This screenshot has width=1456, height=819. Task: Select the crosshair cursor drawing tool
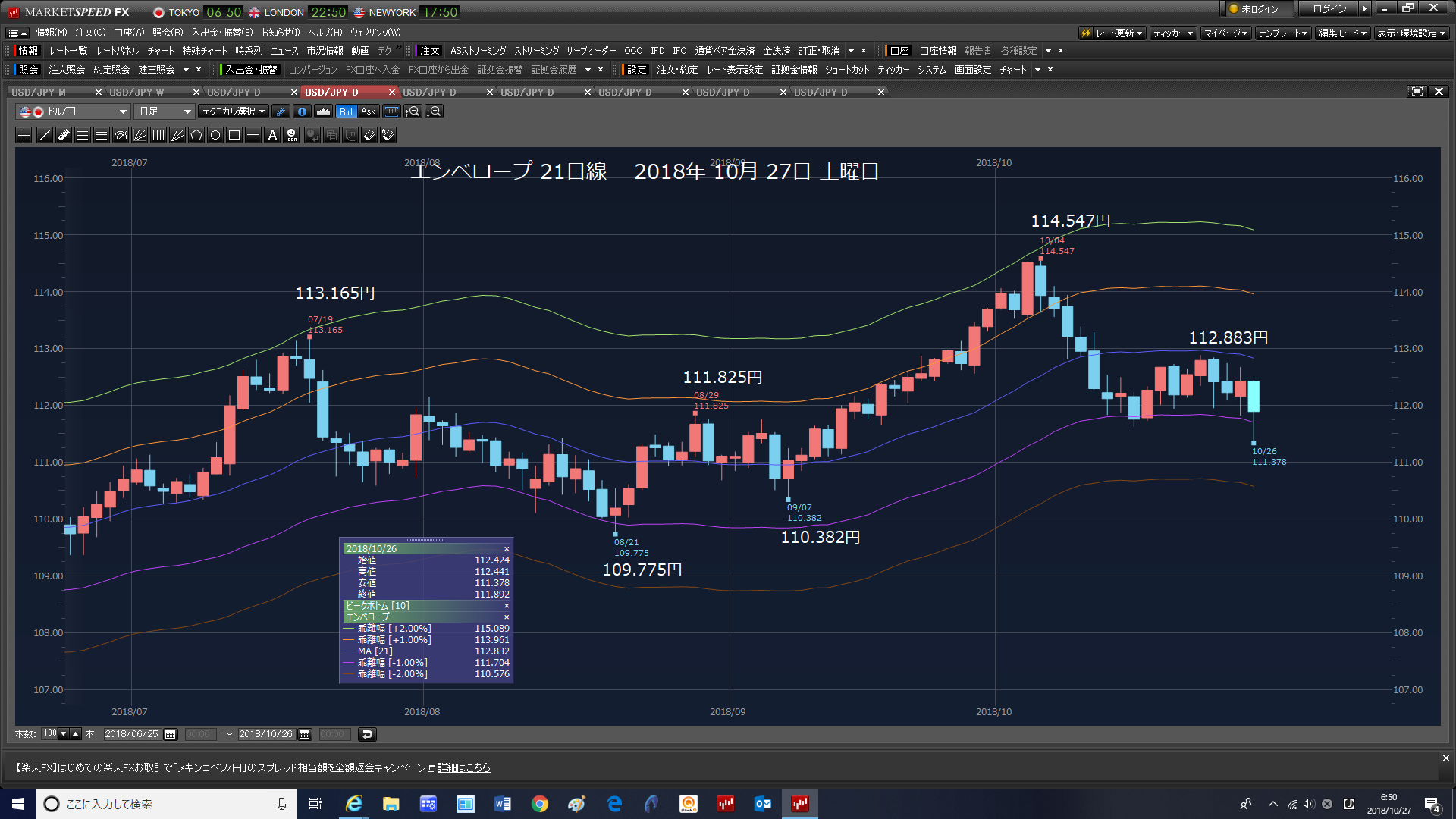pos(24,135)
